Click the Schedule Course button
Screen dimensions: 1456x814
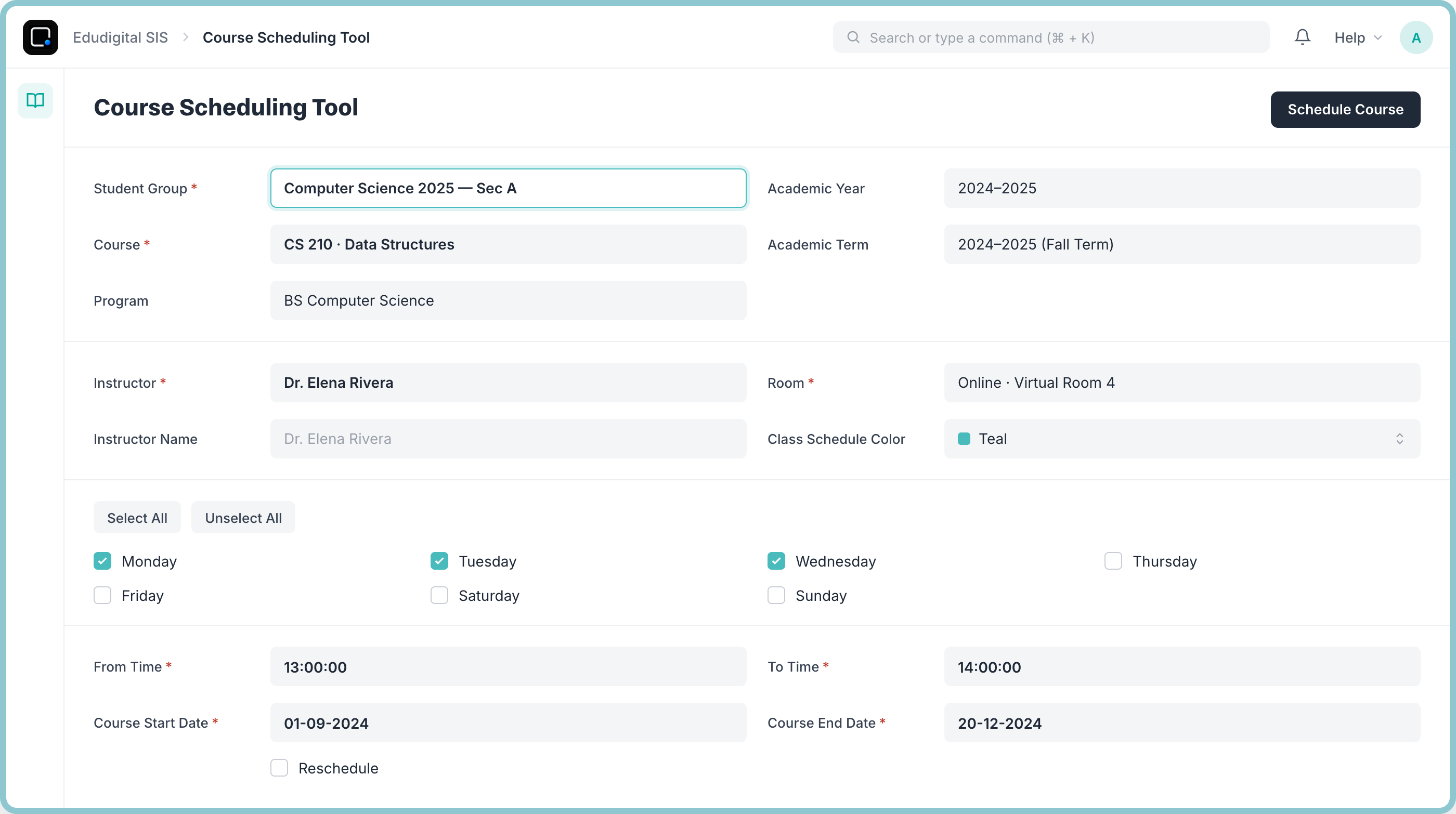1345,110
